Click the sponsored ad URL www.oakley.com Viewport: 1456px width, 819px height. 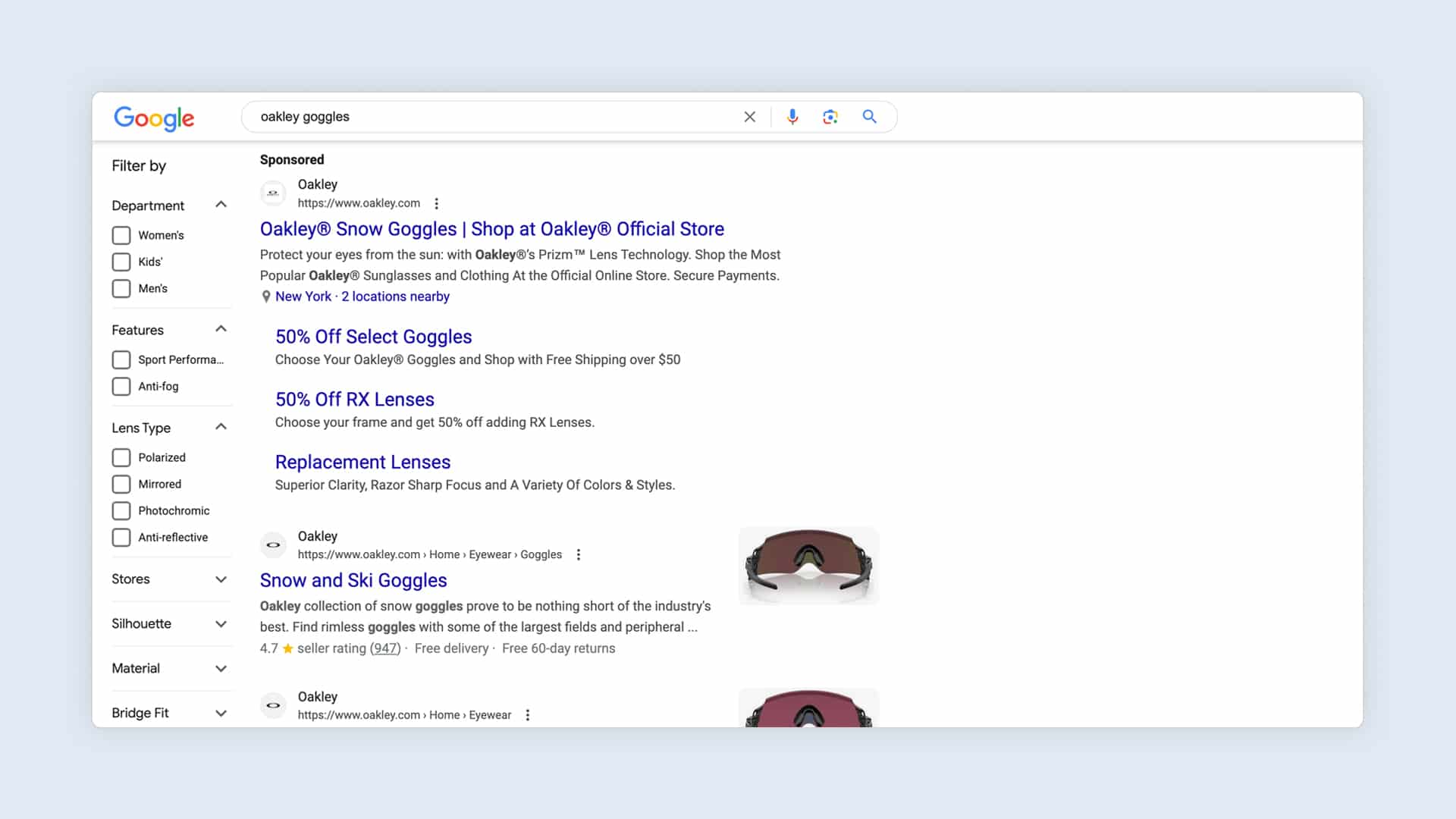click(x=359, y=203)
